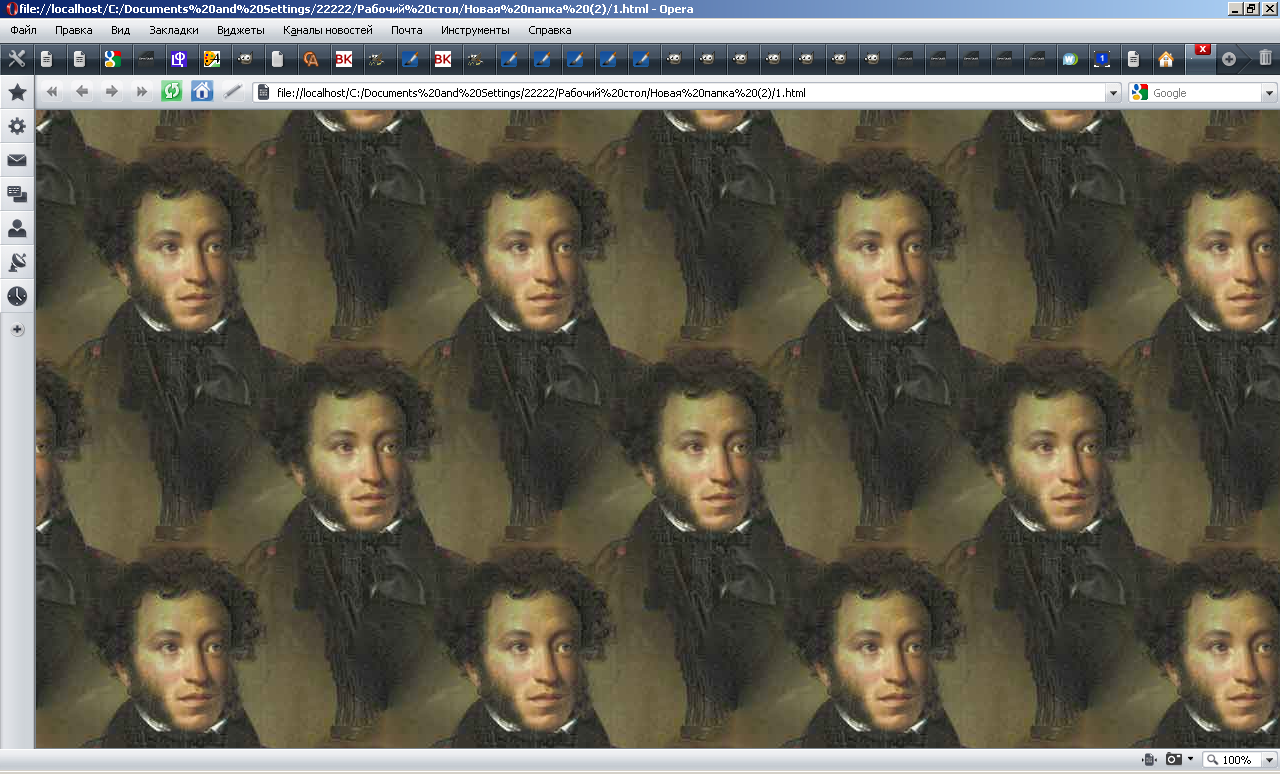Image resolution: width=1280 pixels, height=774 pixels.
Task: Switch to the orange CA tab
Action: click(x=311, y=59)
